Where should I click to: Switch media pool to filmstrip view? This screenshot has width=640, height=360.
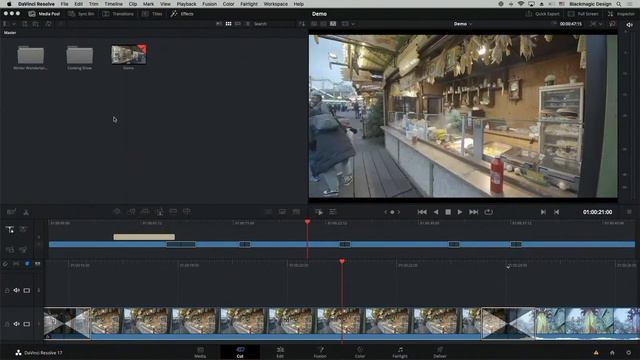(238, 24)
